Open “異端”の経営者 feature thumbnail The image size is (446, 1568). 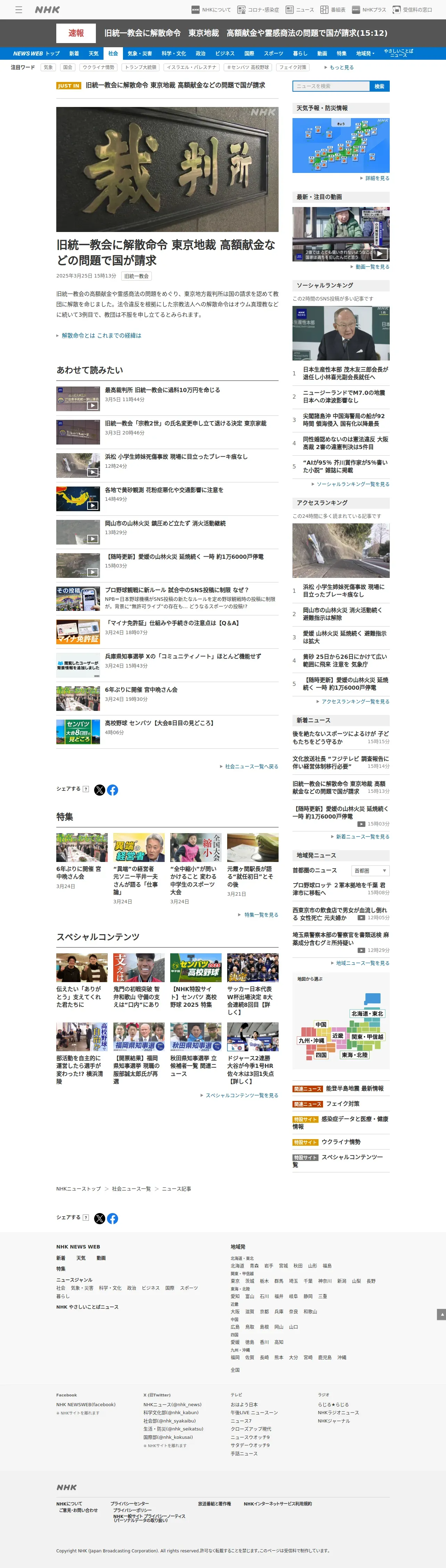139,847
